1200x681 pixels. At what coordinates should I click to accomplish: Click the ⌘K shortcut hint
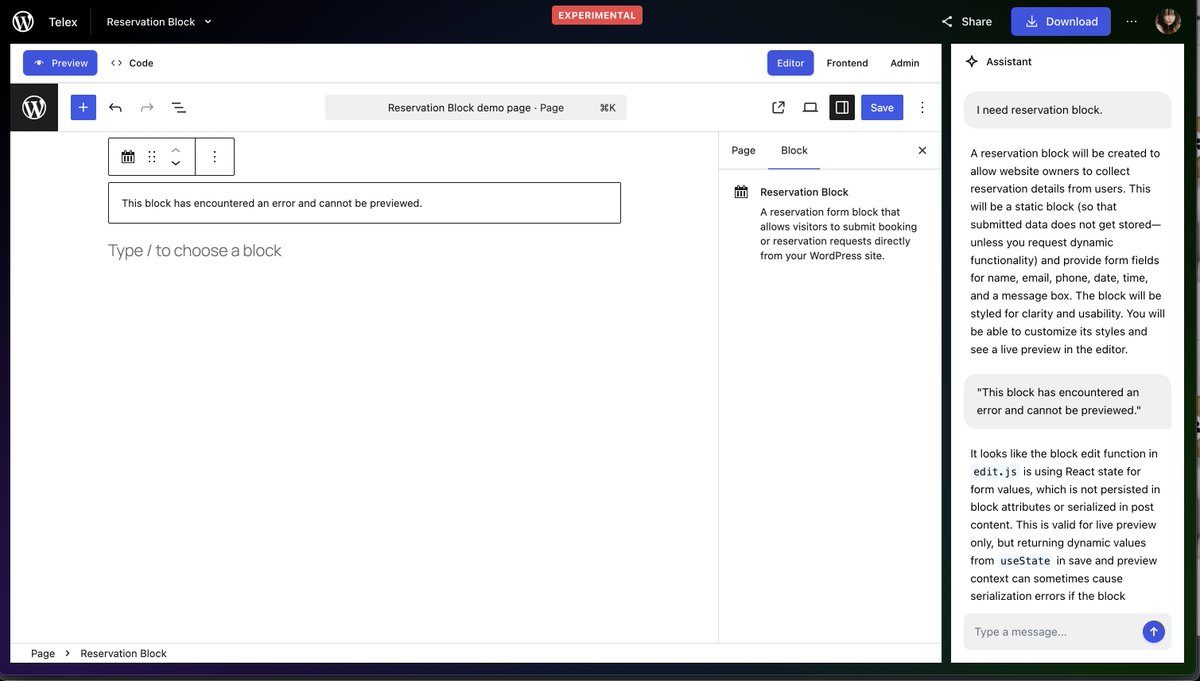607,107
